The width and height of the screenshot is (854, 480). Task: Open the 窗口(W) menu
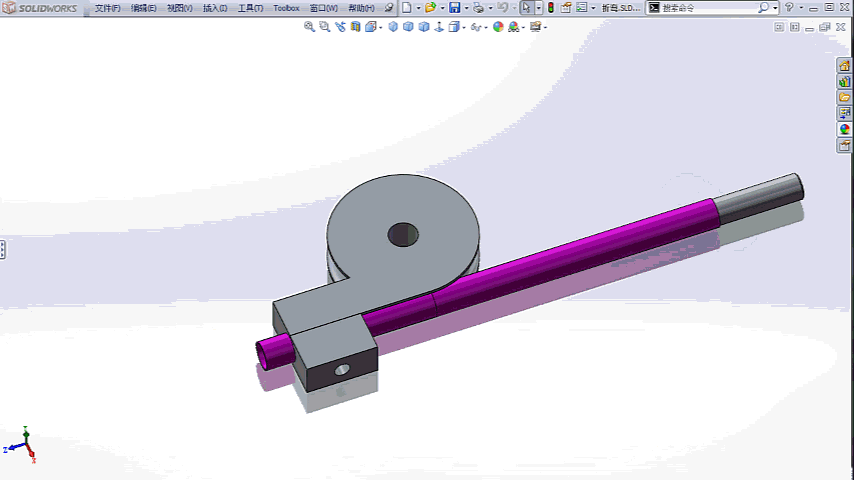tap(324, 8)
